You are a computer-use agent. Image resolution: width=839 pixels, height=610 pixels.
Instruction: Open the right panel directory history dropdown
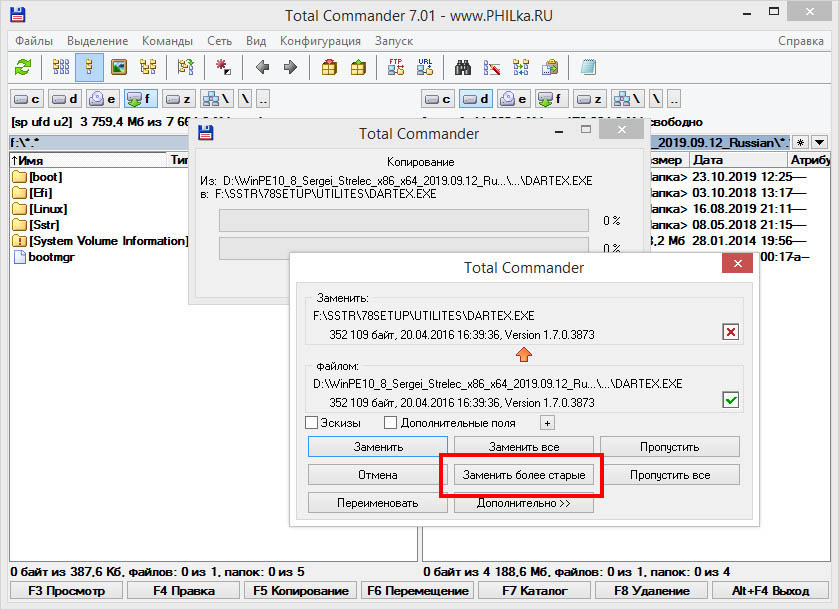click(x=819, y=142)
